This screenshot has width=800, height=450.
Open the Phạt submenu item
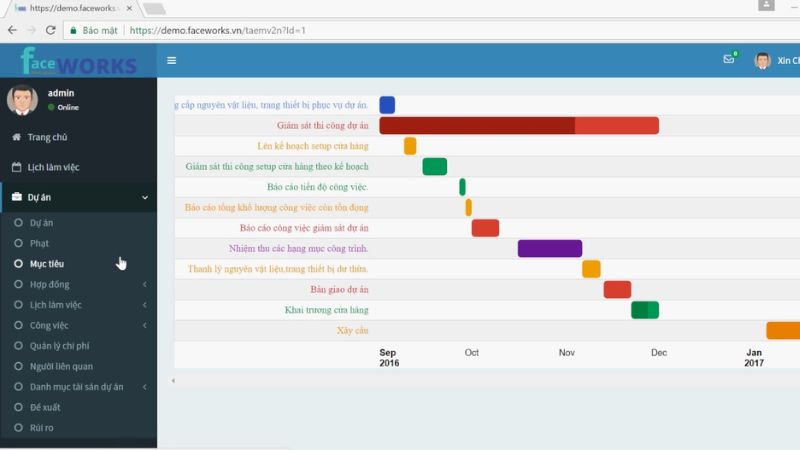[x=39, y=243]
